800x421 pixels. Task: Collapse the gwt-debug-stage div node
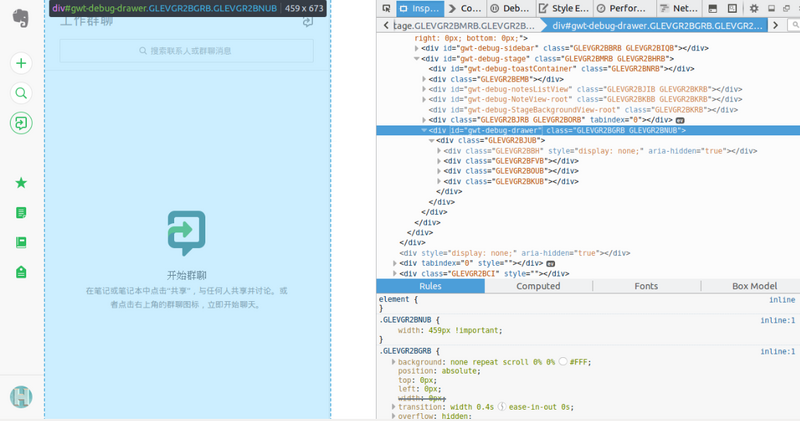416,59
